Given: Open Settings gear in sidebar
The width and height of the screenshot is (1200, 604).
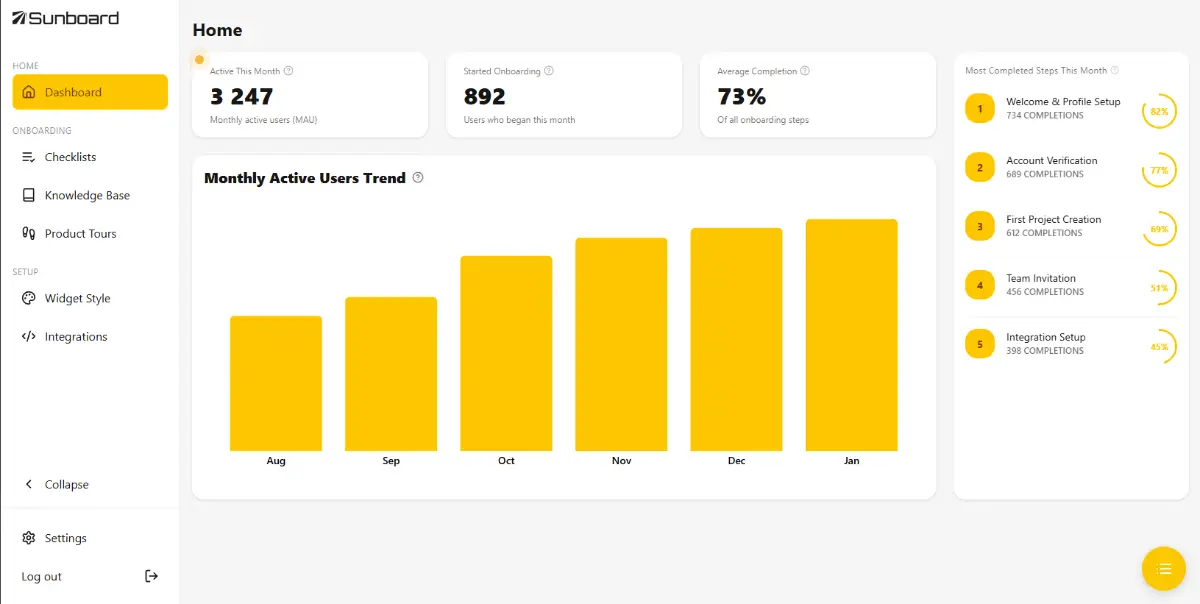Looking at the screenshot, I should click(x=28, y=538).
